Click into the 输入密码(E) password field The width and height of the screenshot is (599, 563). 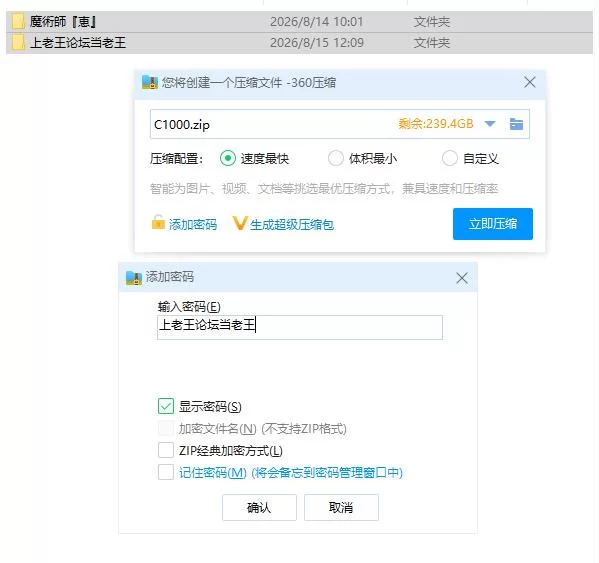pyautogui.click(x=300, y=327)
